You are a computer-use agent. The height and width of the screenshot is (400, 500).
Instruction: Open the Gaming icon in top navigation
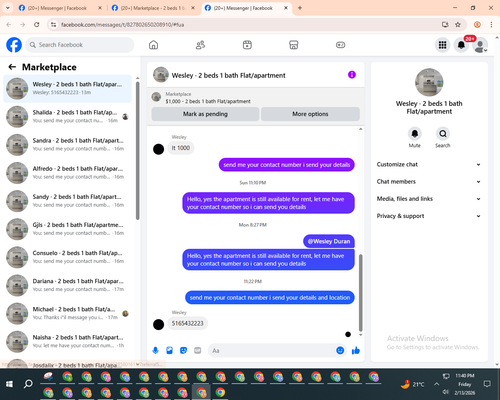[x=340, y=45]
